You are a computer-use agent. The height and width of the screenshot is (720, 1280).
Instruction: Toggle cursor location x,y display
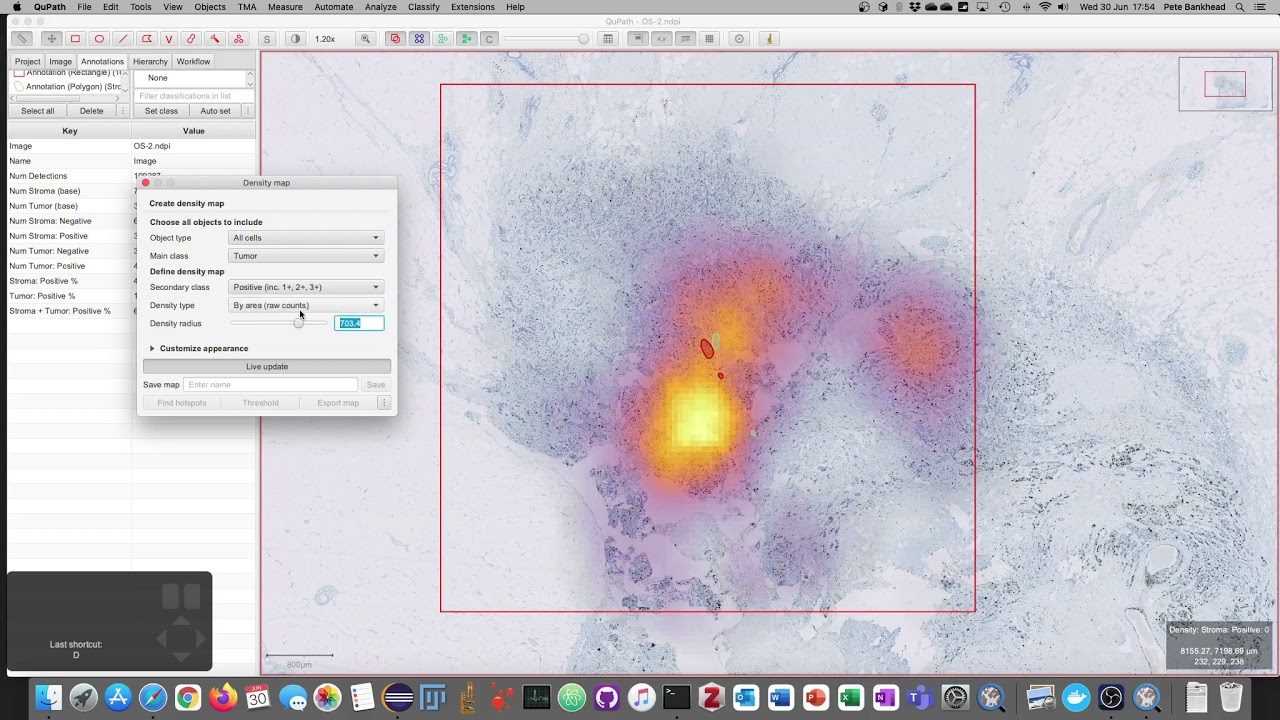coord(661,39)
